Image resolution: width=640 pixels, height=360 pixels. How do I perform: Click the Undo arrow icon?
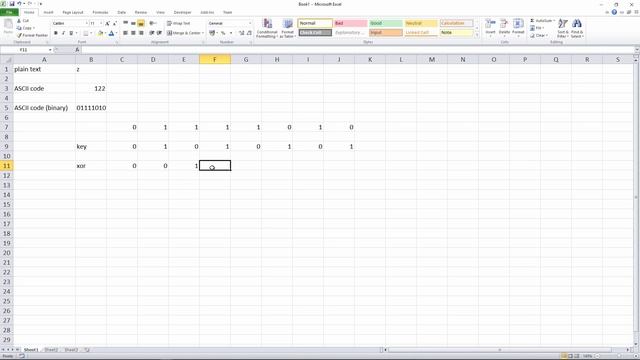pos(19,4)
